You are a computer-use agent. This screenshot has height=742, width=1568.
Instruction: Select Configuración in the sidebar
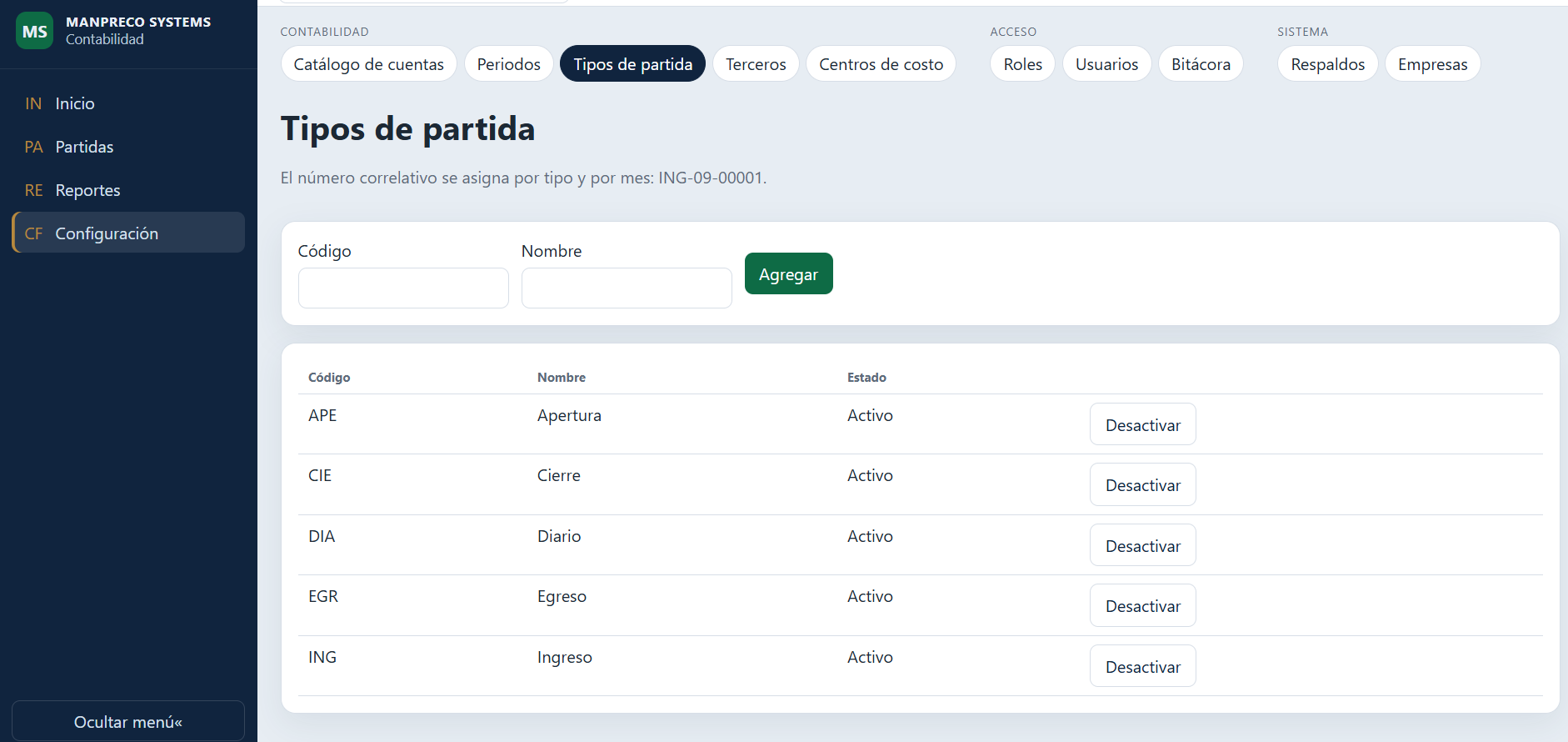pyautogui.click(x=128, y=233)
